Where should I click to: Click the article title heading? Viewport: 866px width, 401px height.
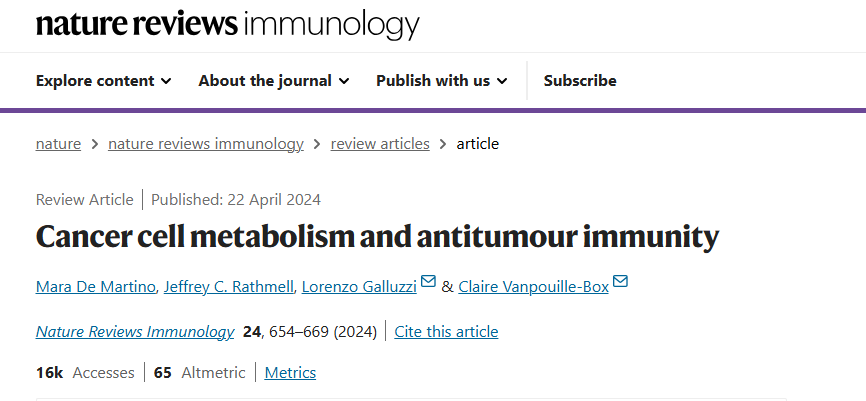(x=377, y=237)
